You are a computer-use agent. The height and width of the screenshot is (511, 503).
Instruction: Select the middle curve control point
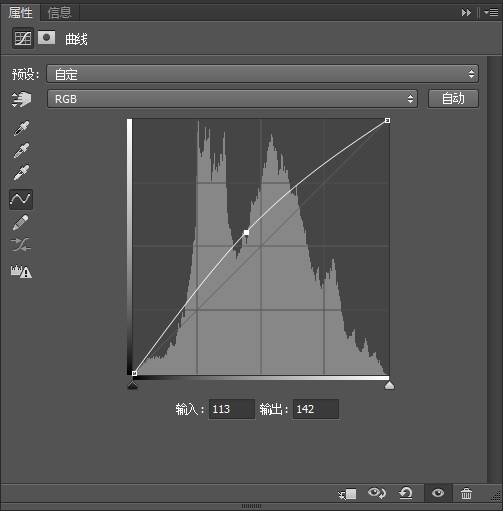(246, 232)
